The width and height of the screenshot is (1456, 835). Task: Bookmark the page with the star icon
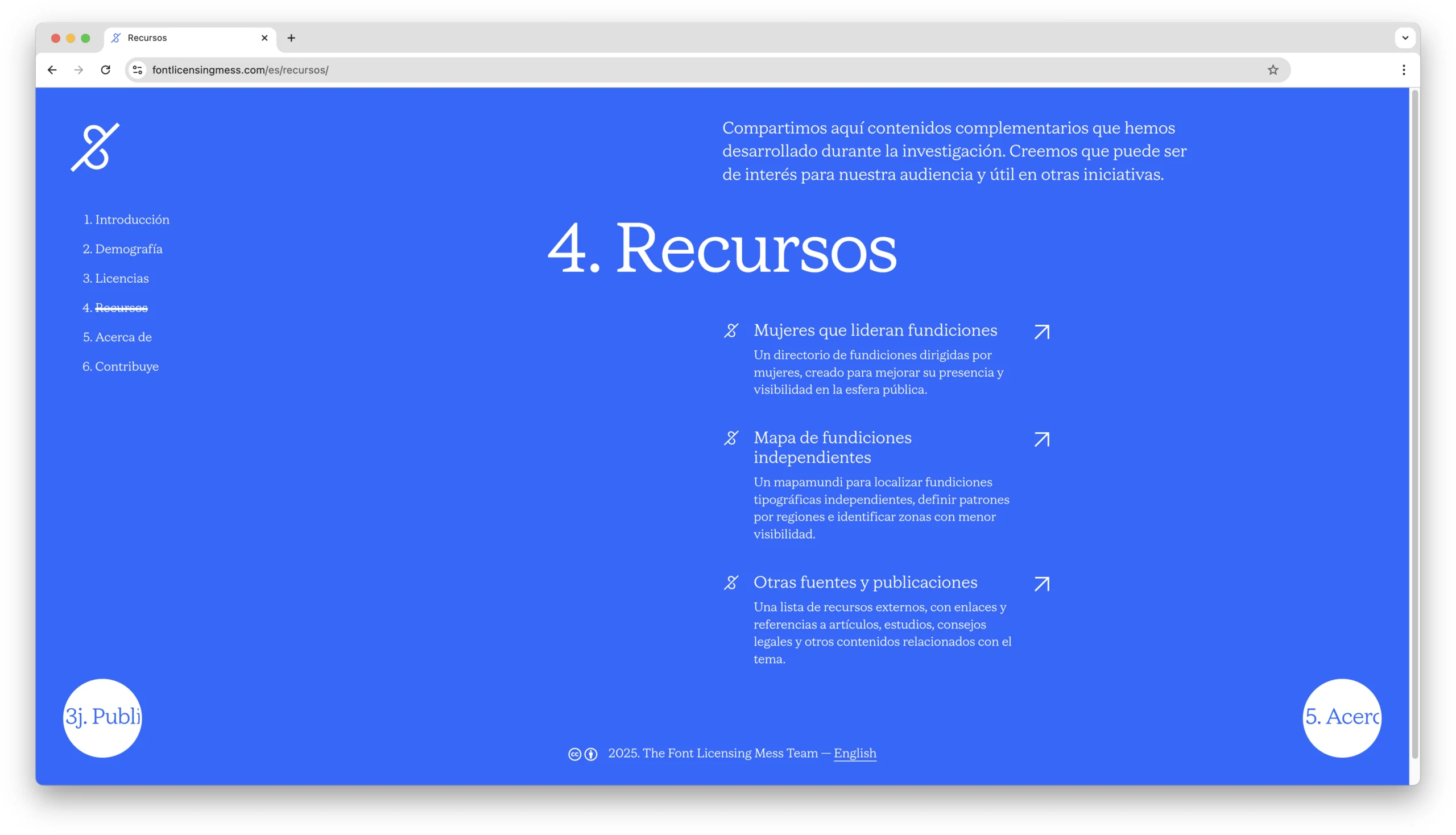(1272, 70)
